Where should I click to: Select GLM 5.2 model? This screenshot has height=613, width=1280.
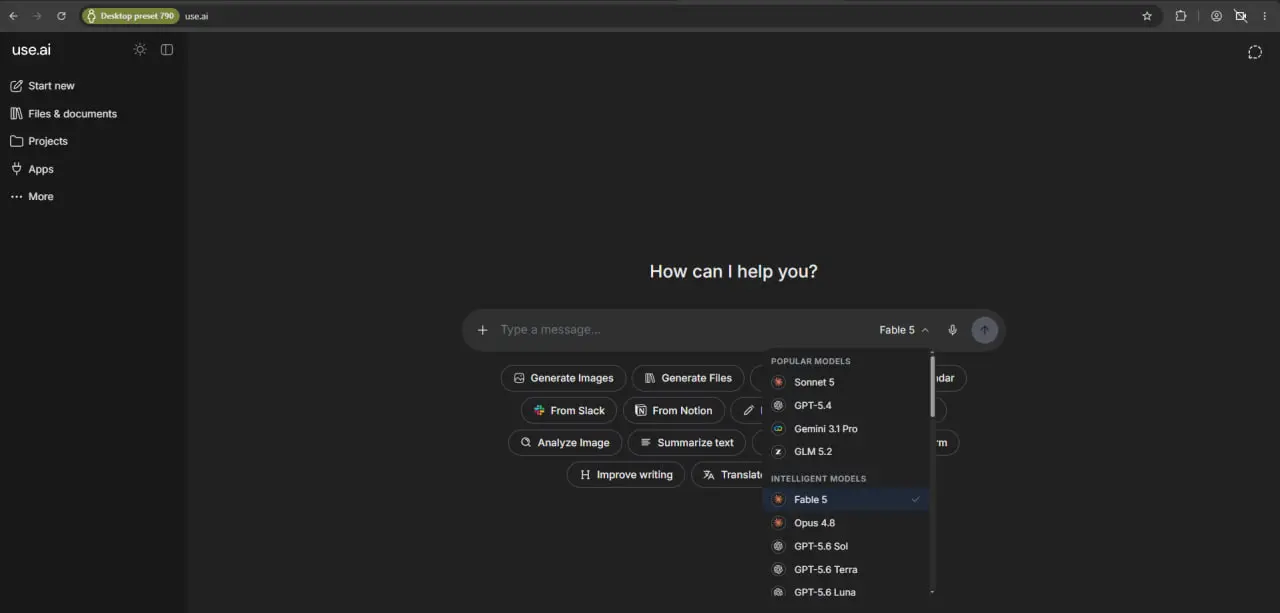coord(846,451)
